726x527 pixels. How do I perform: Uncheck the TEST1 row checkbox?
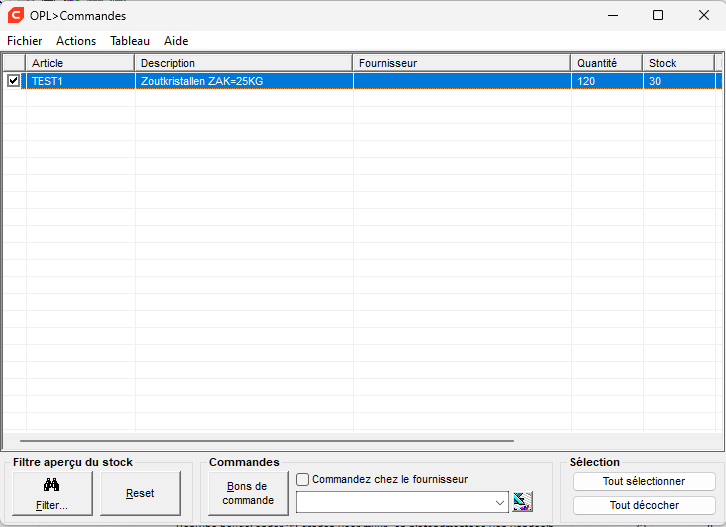click(x=13, y=81)
